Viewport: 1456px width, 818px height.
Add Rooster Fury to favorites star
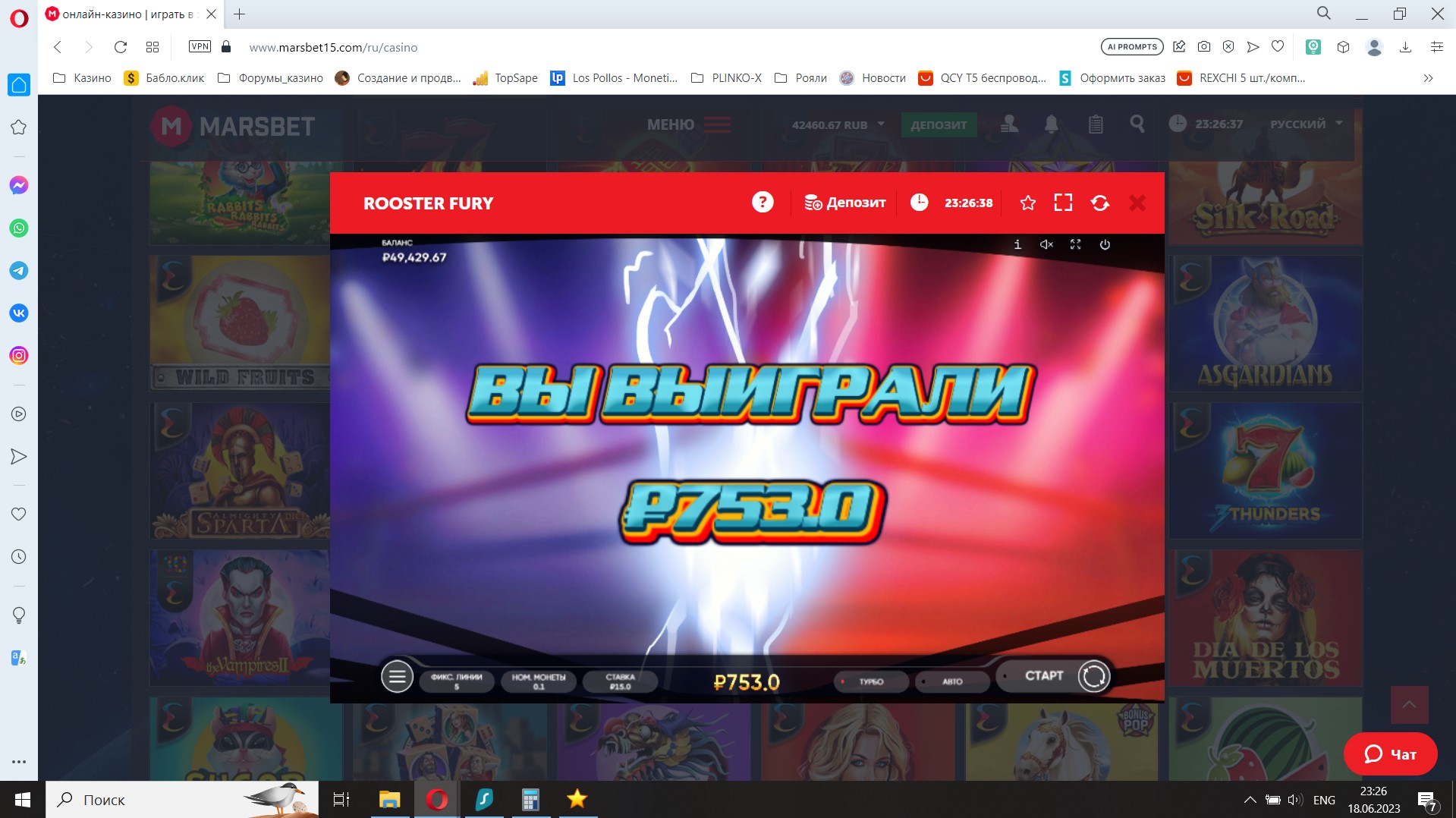click(x=1027, y=203)
